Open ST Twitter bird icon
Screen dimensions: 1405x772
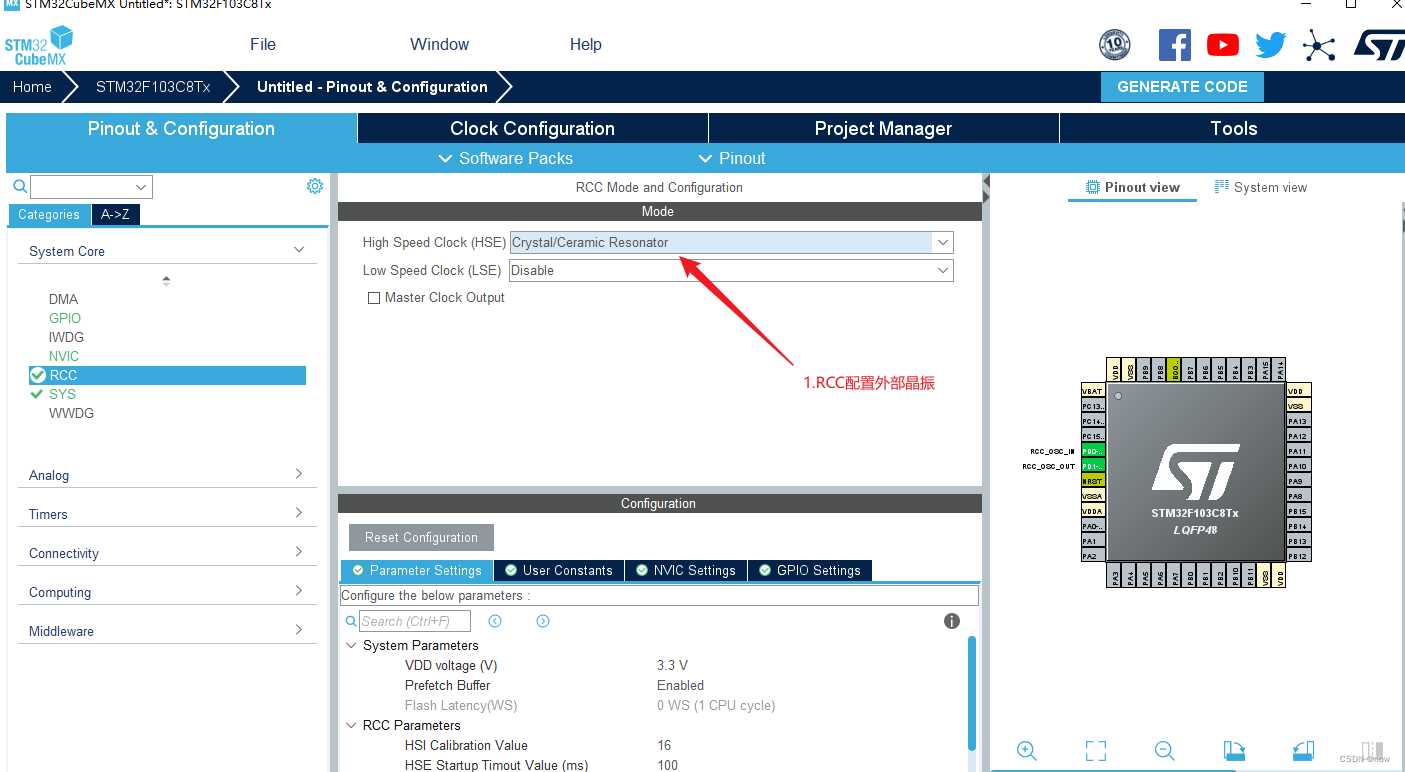[x=1271, y=44]
